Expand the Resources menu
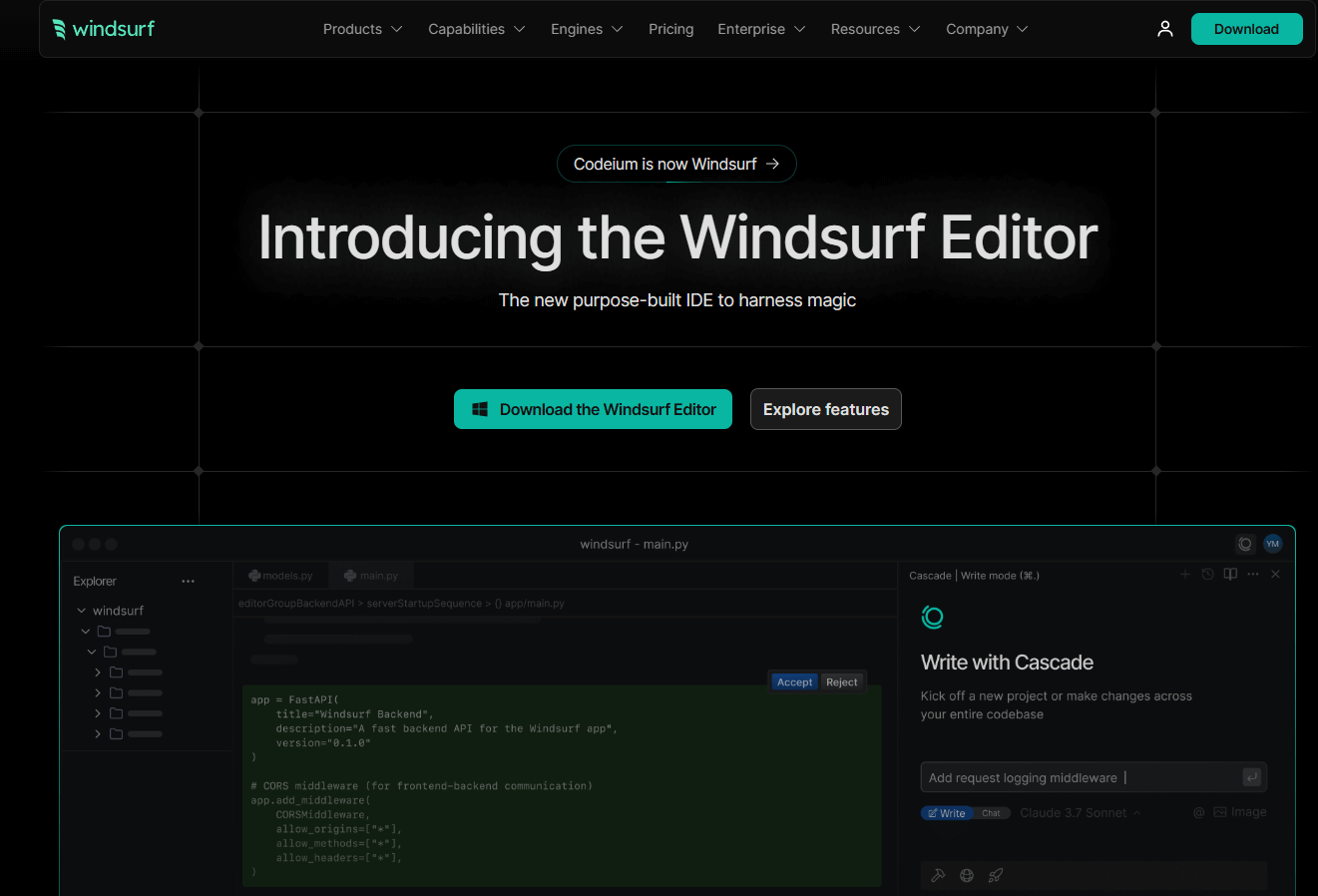The image size is (1318, 896). pos(875,29)
